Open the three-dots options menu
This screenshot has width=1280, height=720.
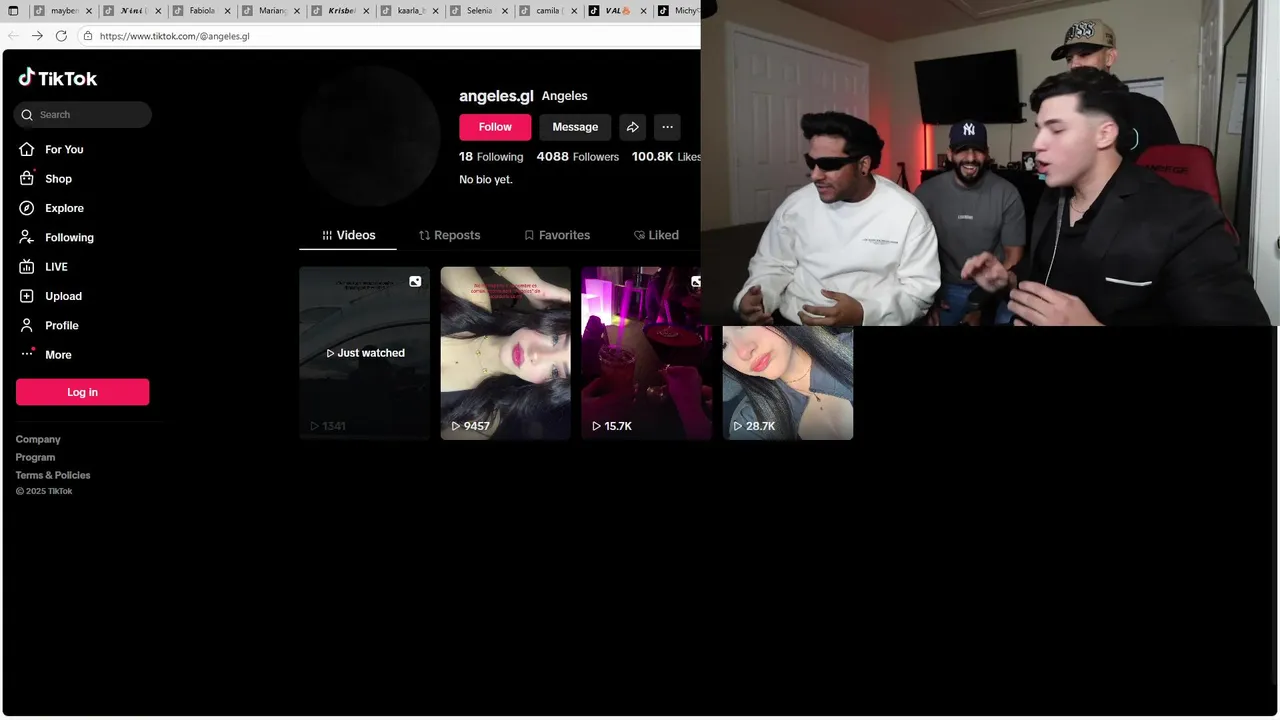click(667, 127)
